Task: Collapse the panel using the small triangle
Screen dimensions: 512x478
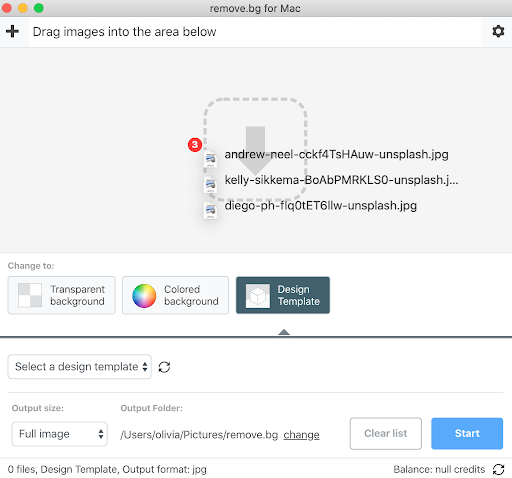Action: [284, 332]
